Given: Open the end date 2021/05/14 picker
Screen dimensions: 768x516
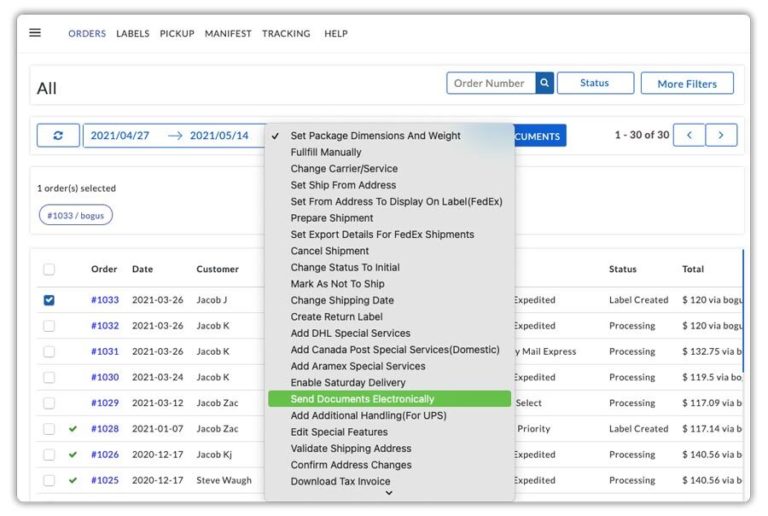Looking at the screenshot, I should point(219,136).
